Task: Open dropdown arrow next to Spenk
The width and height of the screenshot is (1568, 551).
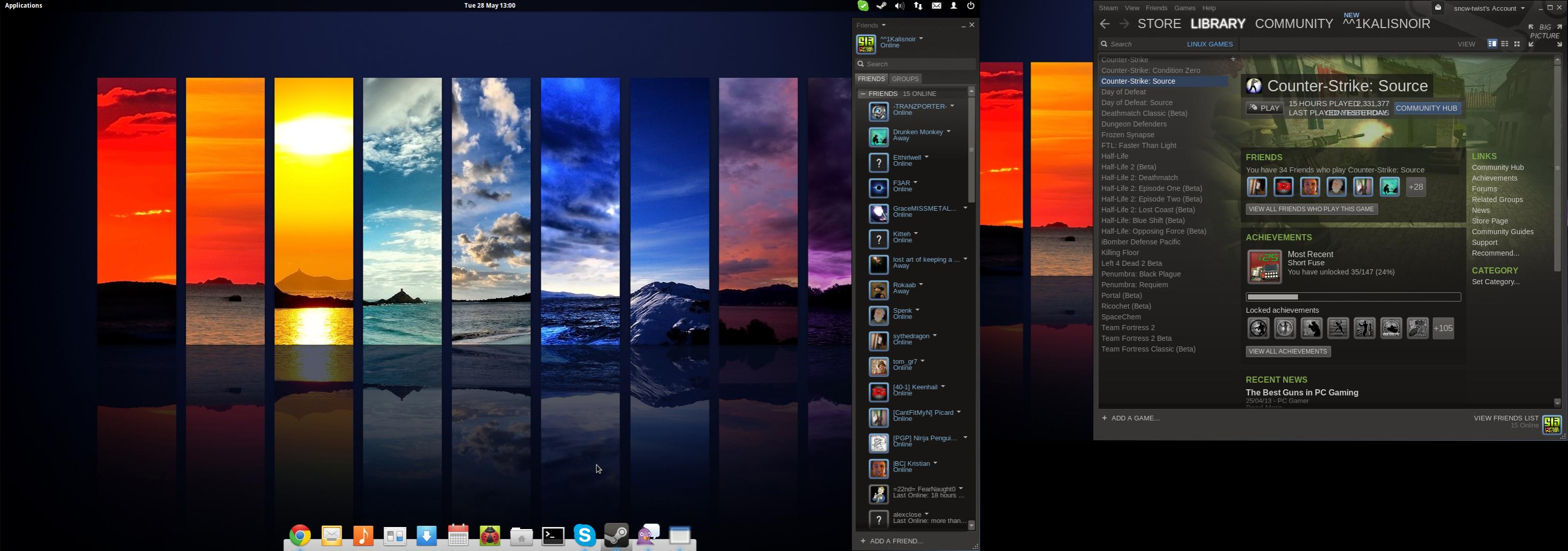Action: (x=918, y=310)
